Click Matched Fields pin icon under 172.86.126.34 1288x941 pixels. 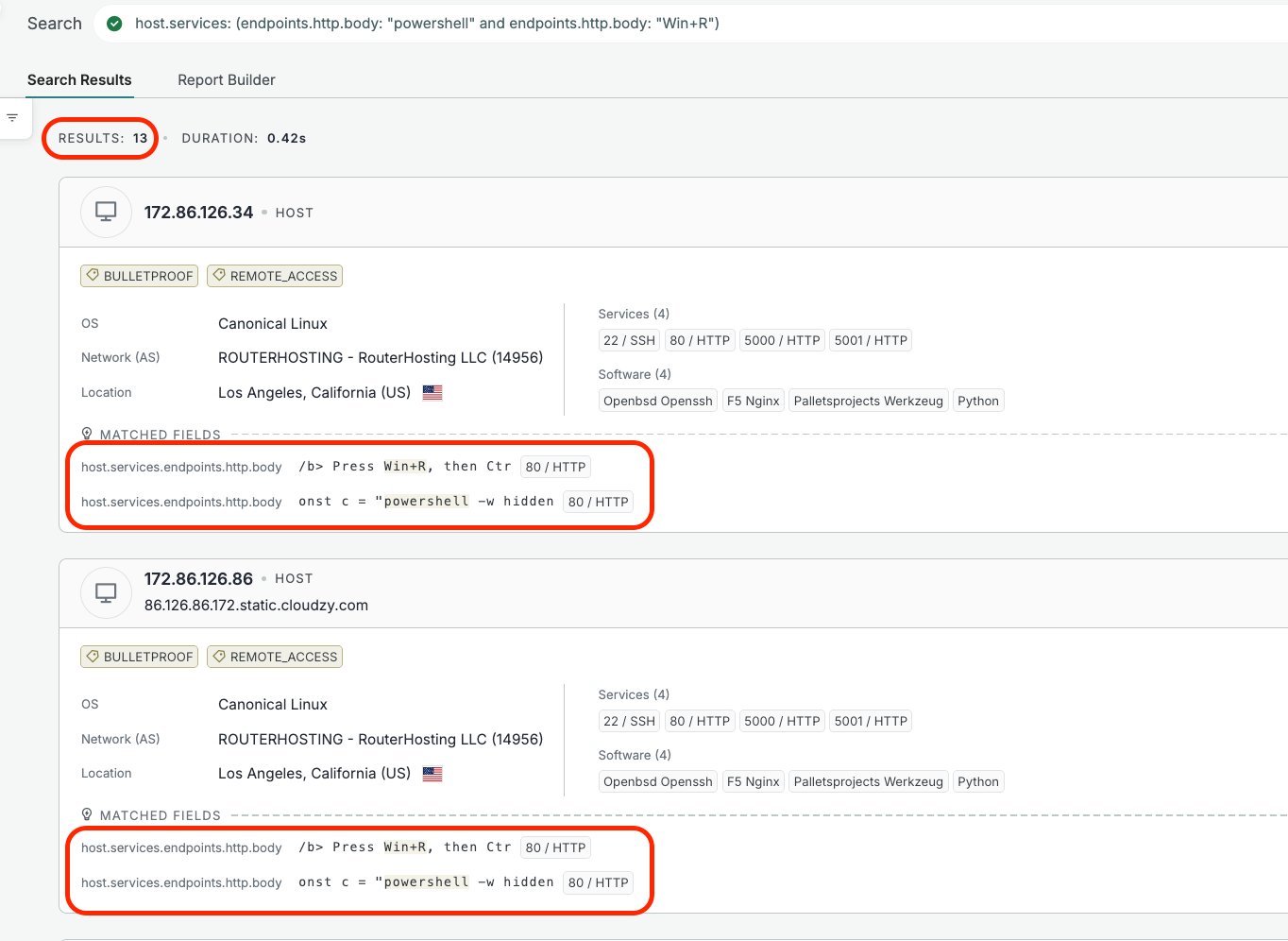[87, 434]
